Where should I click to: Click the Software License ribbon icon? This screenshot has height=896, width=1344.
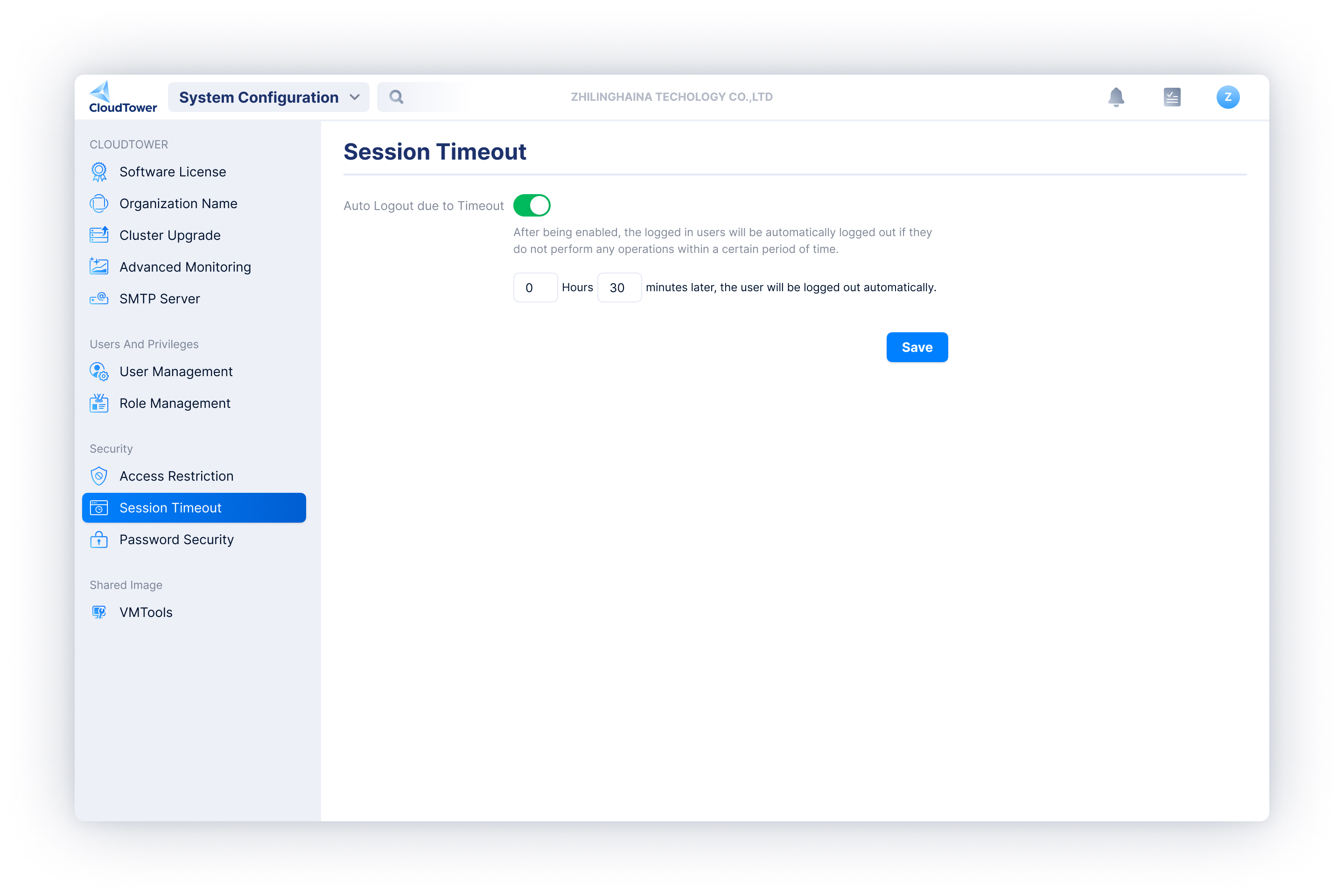(99, 172)
